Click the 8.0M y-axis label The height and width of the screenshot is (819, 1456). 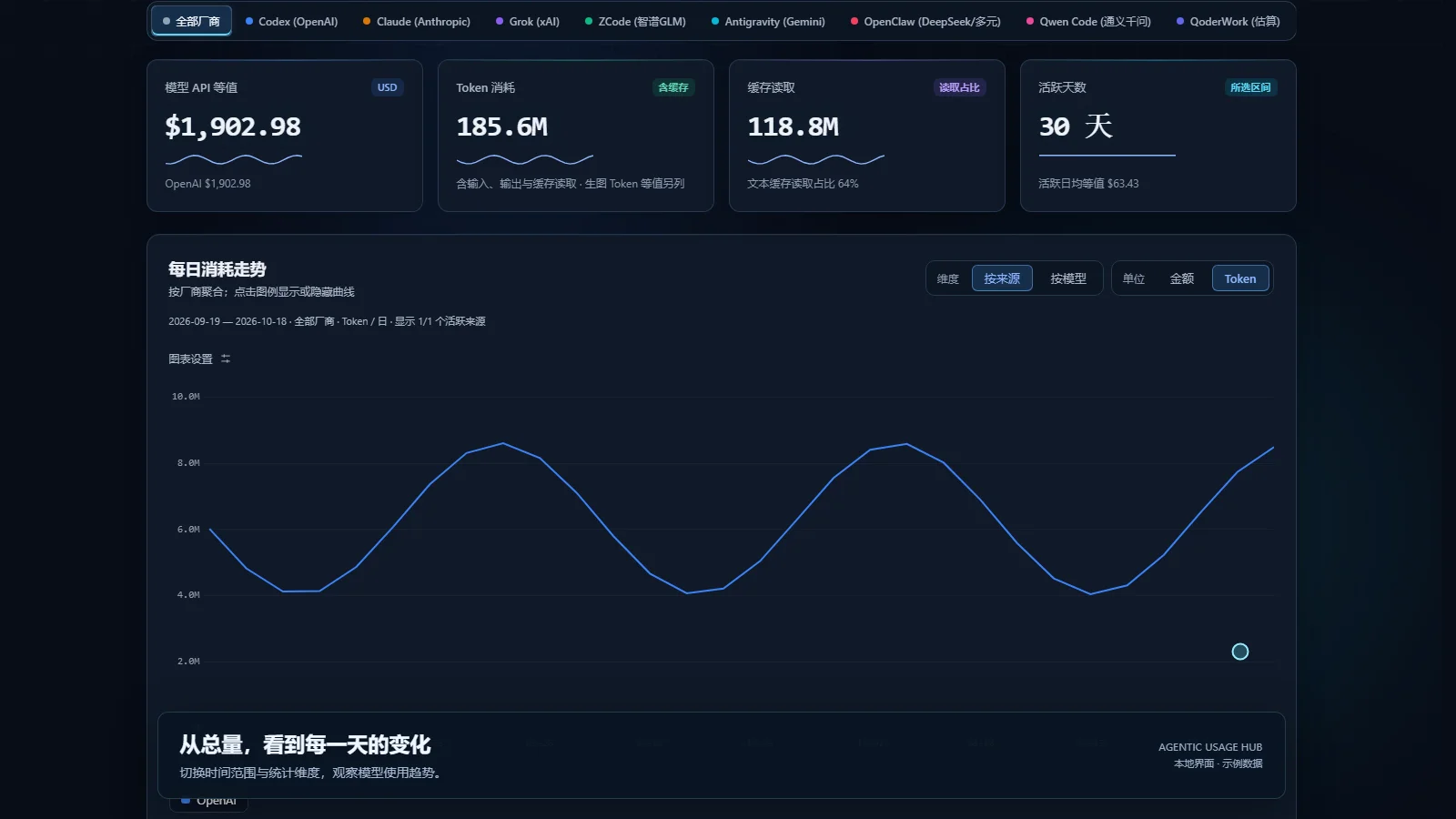point(188,463)
